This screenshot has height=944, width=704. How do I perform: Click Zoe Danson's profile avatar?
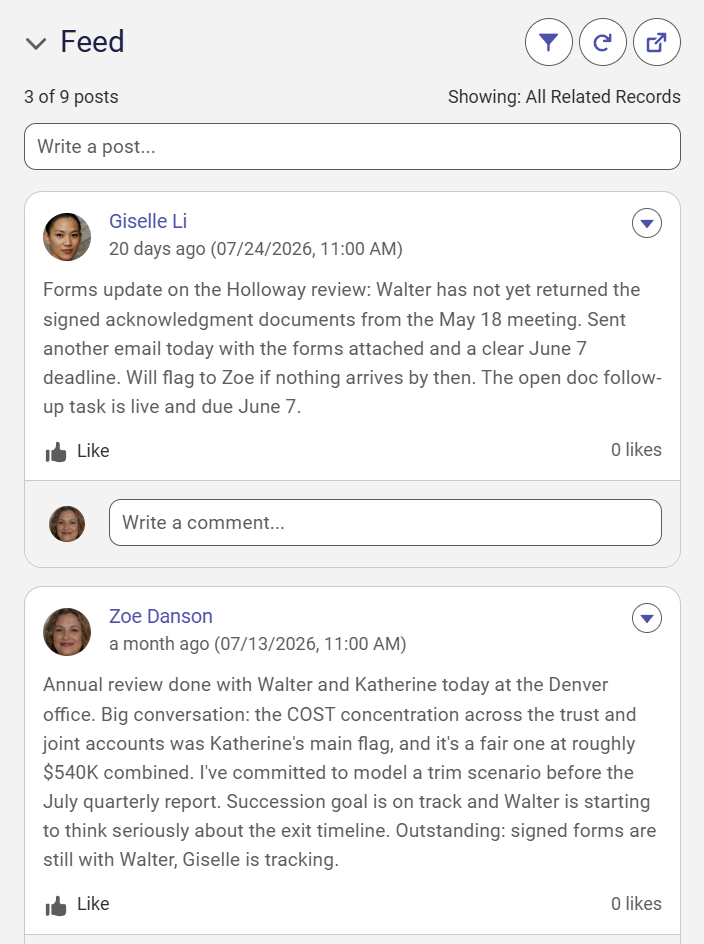[67, 632]
